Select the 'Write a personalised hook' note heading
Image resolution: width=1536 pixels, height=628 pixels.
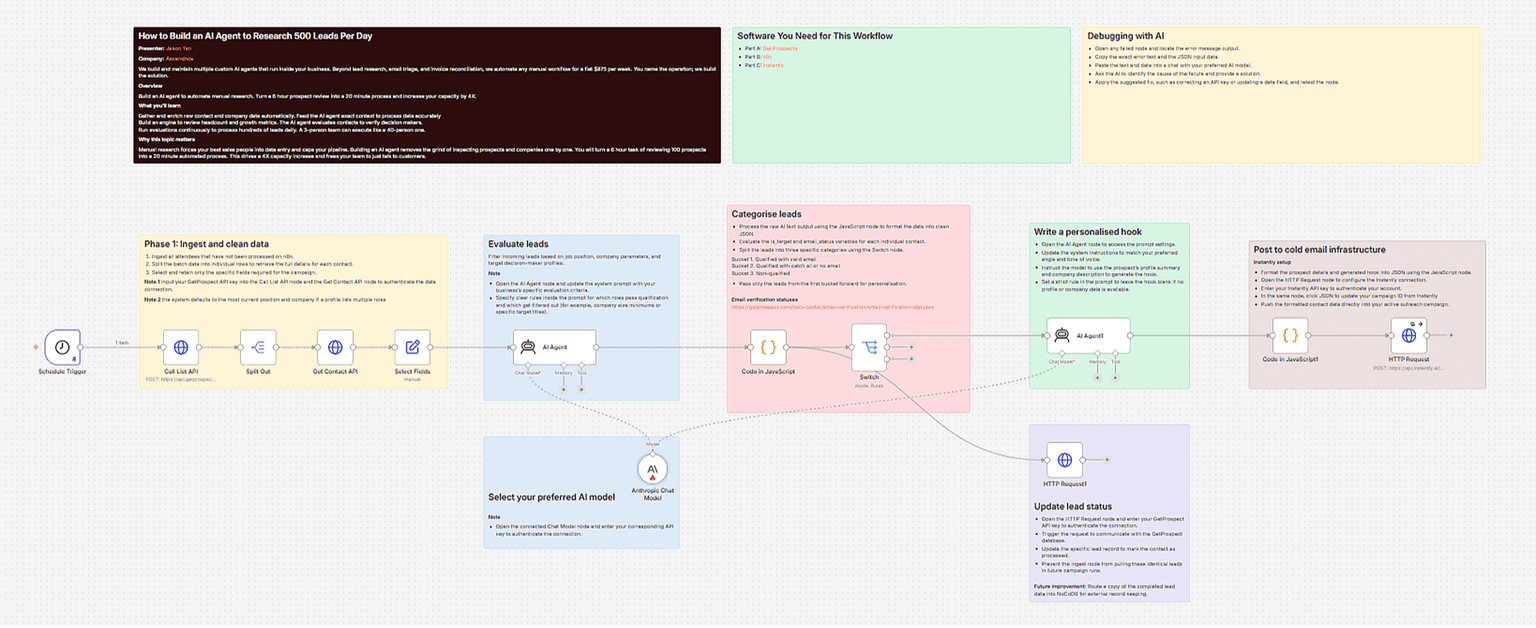tap(1090, 233)
